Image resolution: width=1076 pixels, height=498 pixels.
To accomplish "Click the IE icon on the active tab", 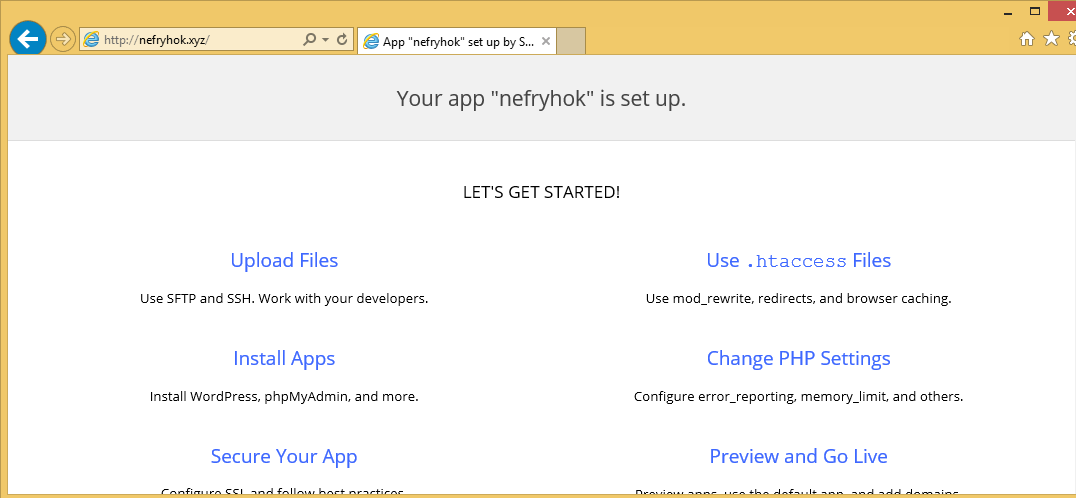I will coord(371,42).
